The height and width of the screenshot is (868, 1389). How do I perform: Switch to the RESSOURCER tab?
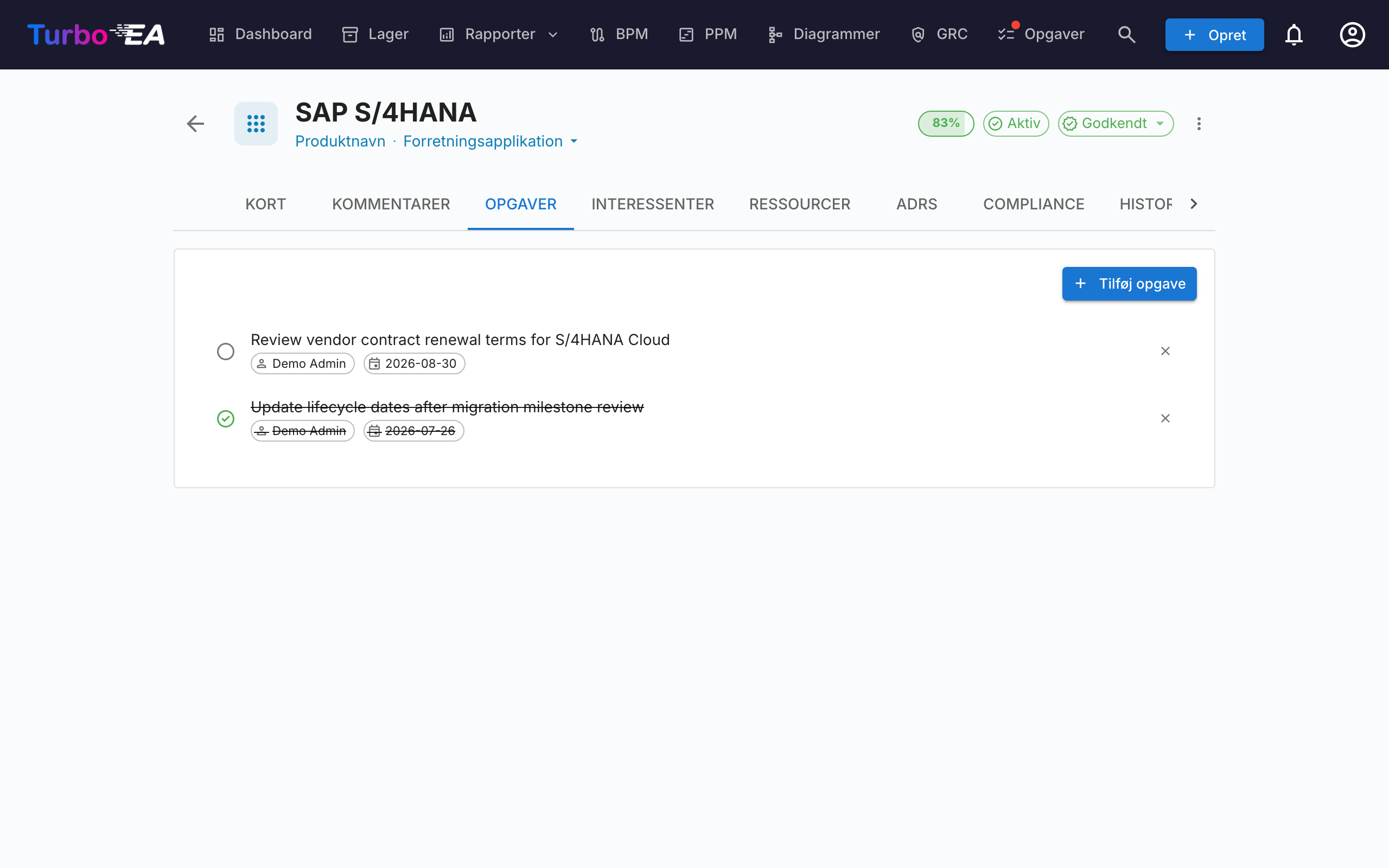point(800,204)
